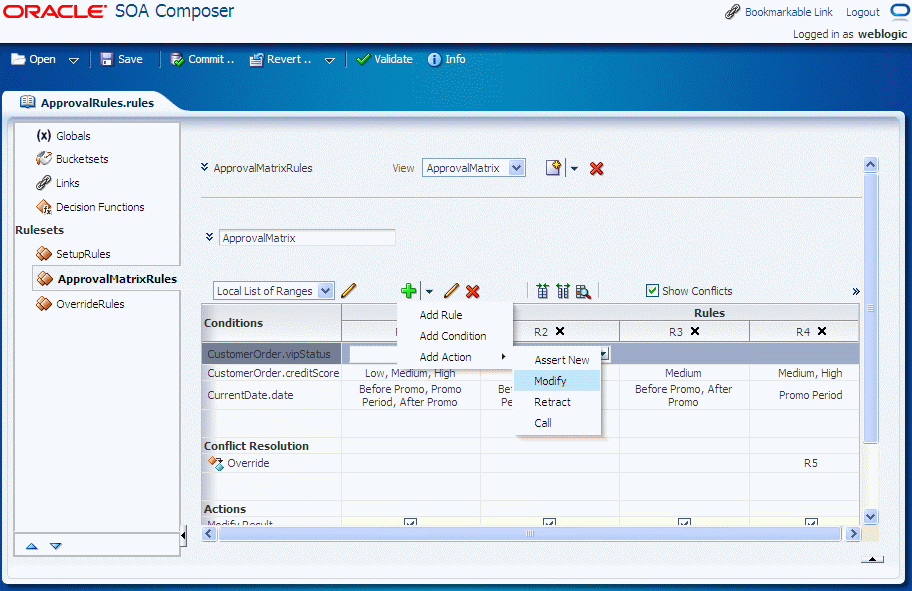Collapse the left panel splitter arrow
Screen dimensions: 912x591
point(183,535)
